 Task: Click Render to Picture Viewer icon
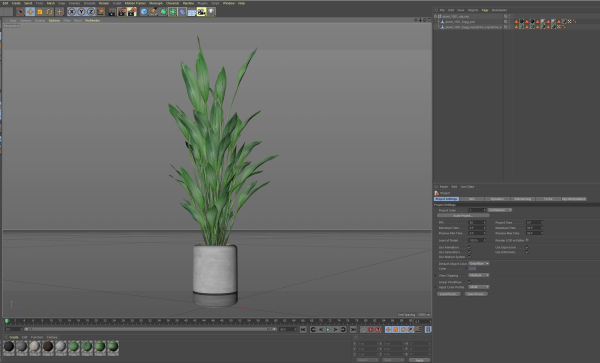coord(122,12)
